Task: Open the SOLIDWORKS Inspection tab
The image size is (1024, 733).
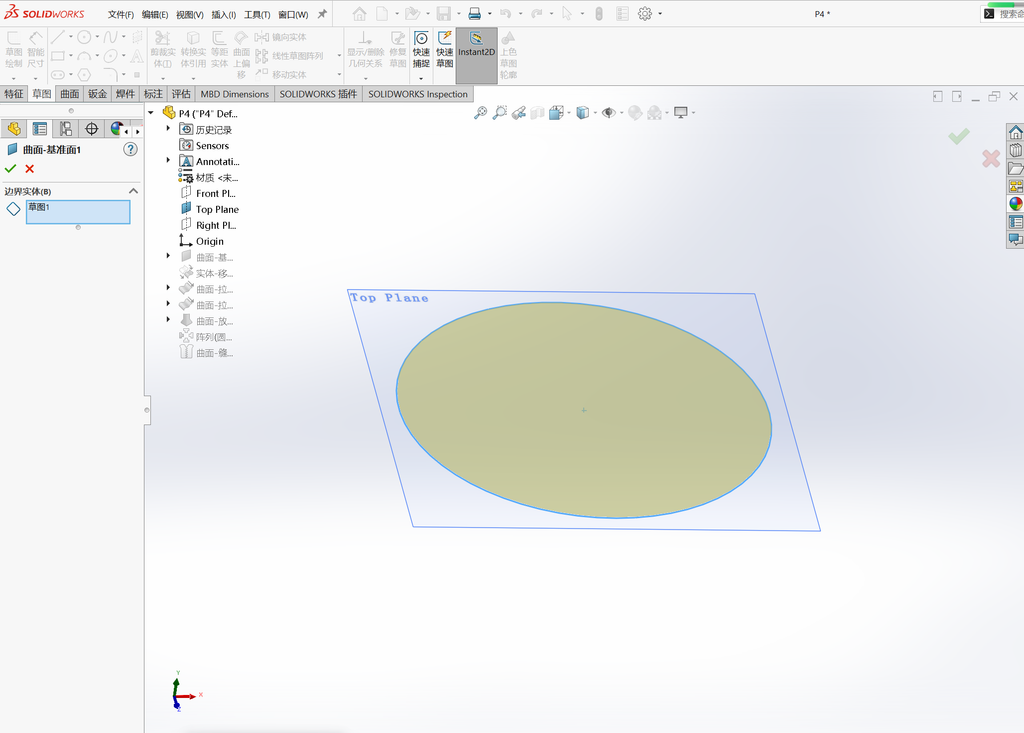Action: pos(418,94)
